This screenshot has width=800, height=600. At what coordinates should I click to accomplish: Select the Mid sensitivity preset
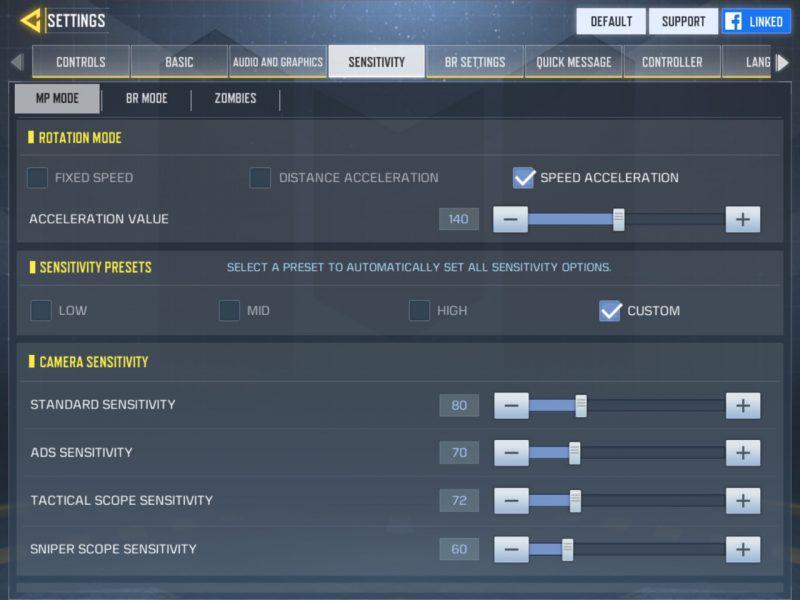(x=229, y=310)
